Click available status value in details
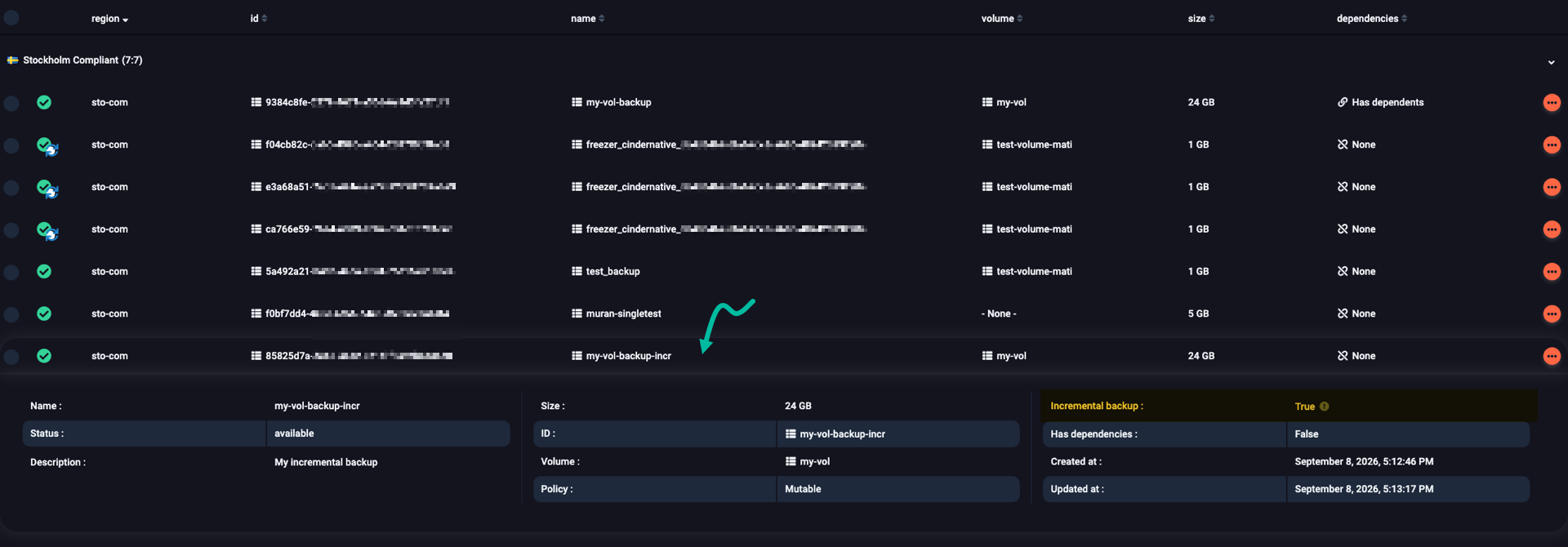Viewport: 1568px width, 547px height. pos(294,434)
